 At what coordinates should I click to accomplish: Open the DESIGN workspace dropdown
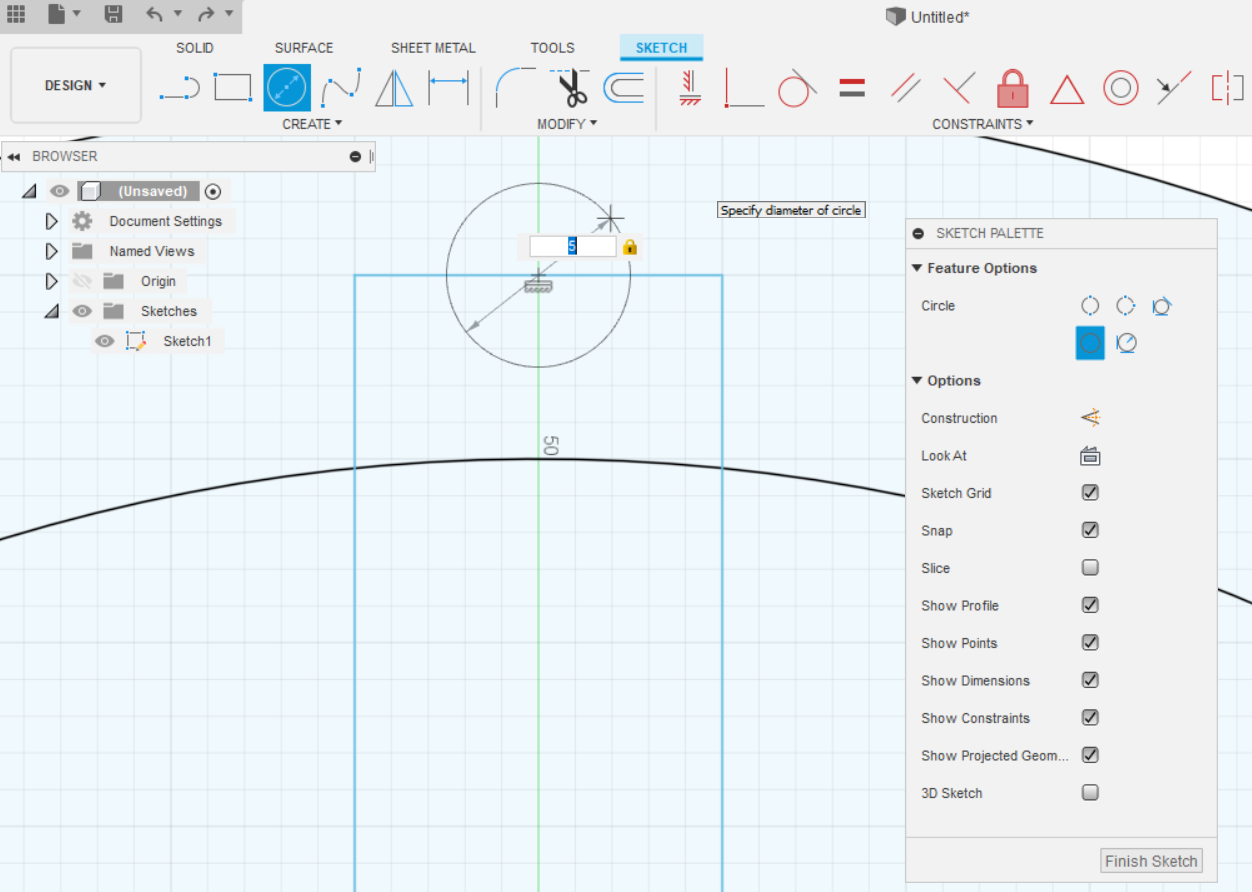(x=76, y=85)
